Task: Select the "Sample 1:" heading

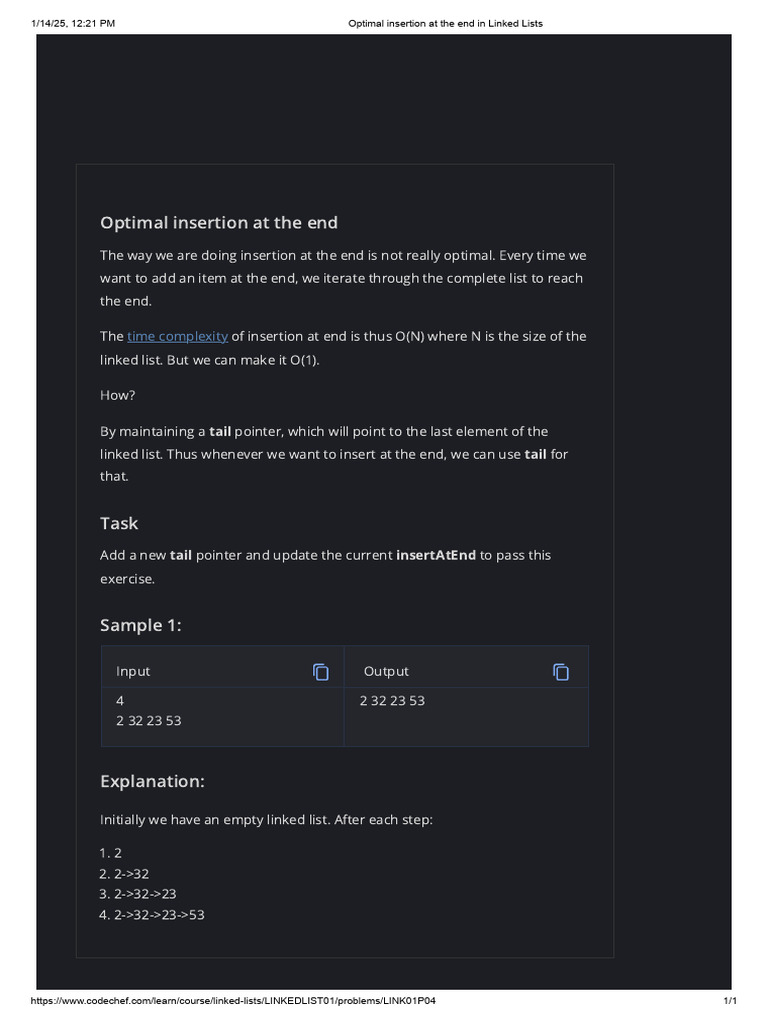Action: pos(141,625)
